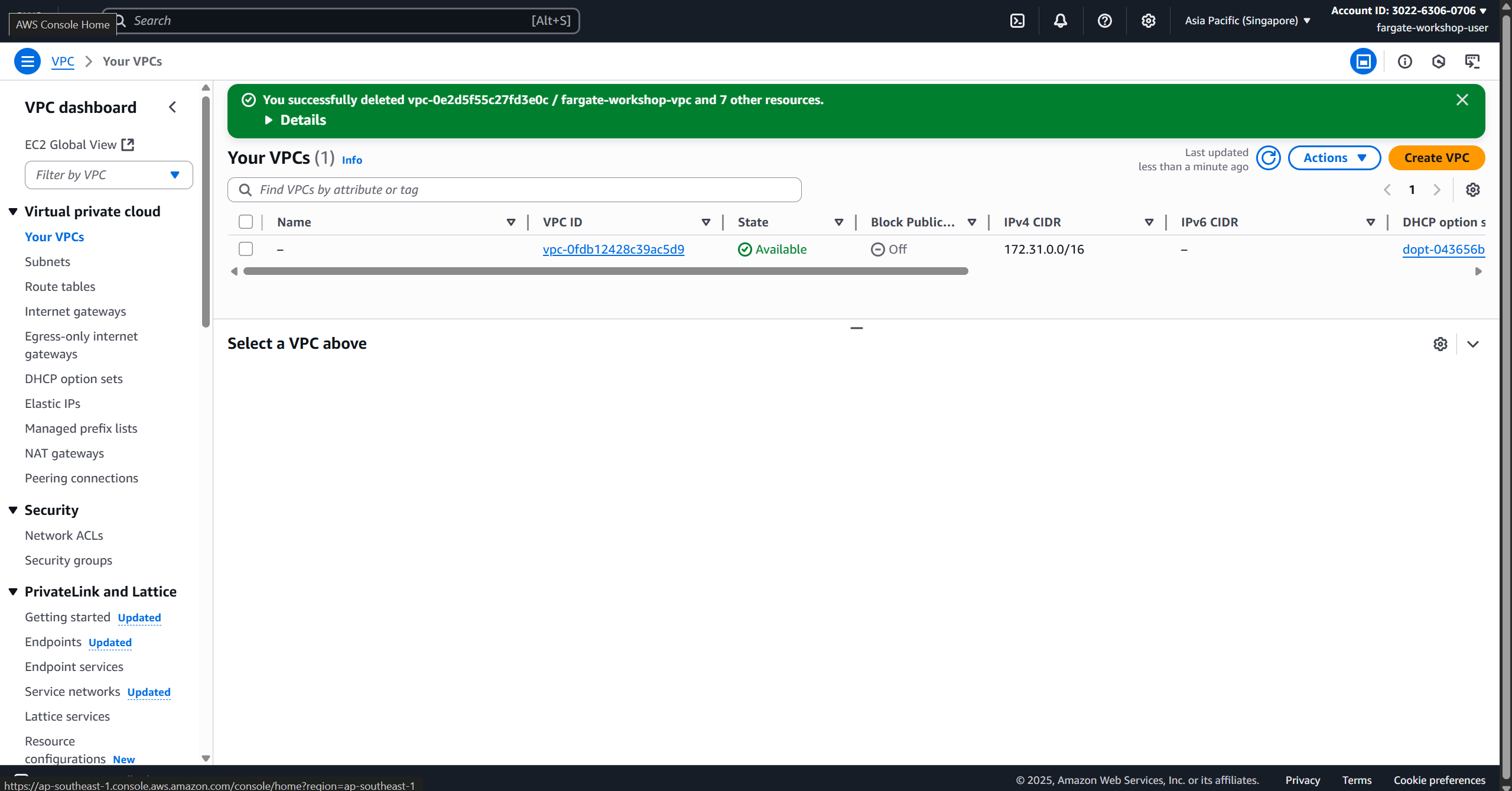
Task: Focus the top Search bar
Action: pos(342,21)
